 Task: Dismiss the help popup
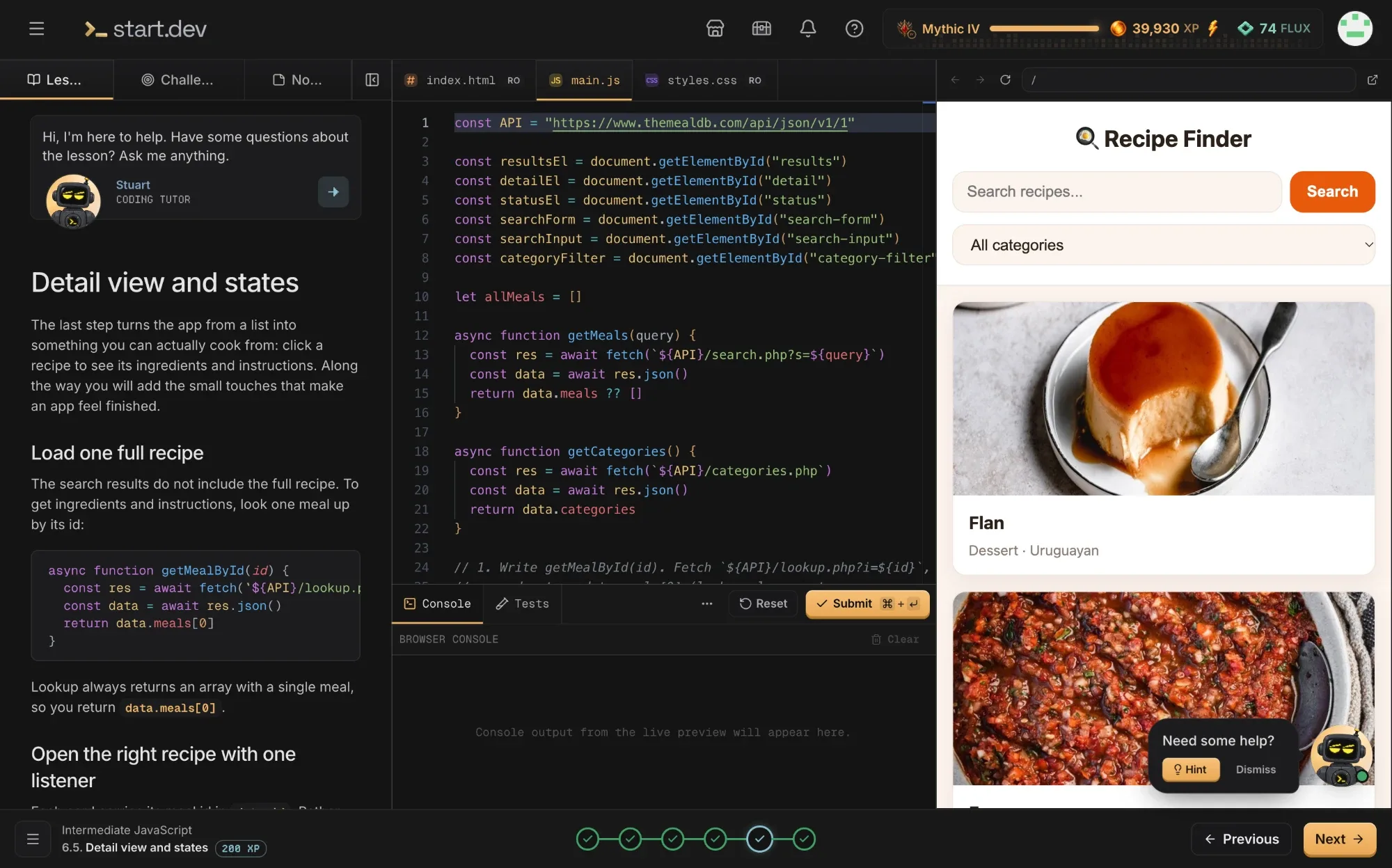pos(1256,769)
